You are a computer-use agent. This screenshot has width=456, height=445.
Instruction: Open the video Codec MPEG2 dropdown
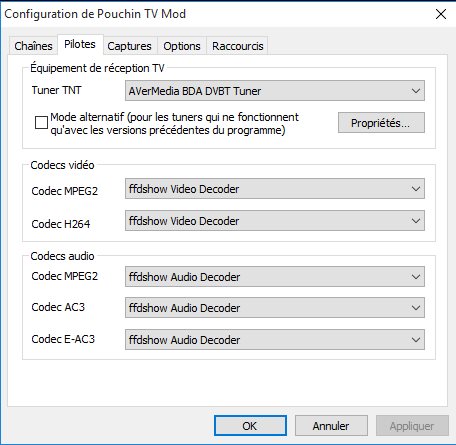pos(275,189)
